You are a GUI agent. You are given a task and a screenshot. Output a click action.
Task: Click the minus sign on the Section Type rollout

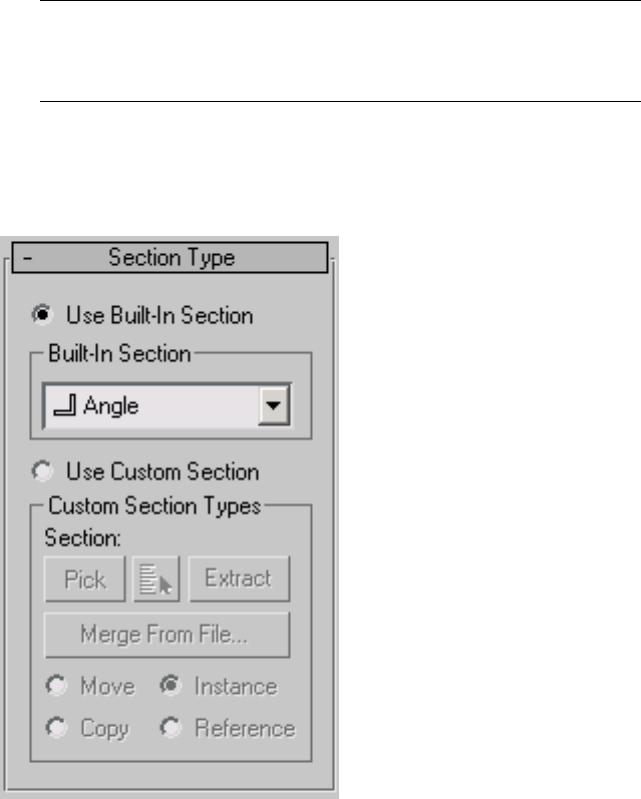(22, 257)
